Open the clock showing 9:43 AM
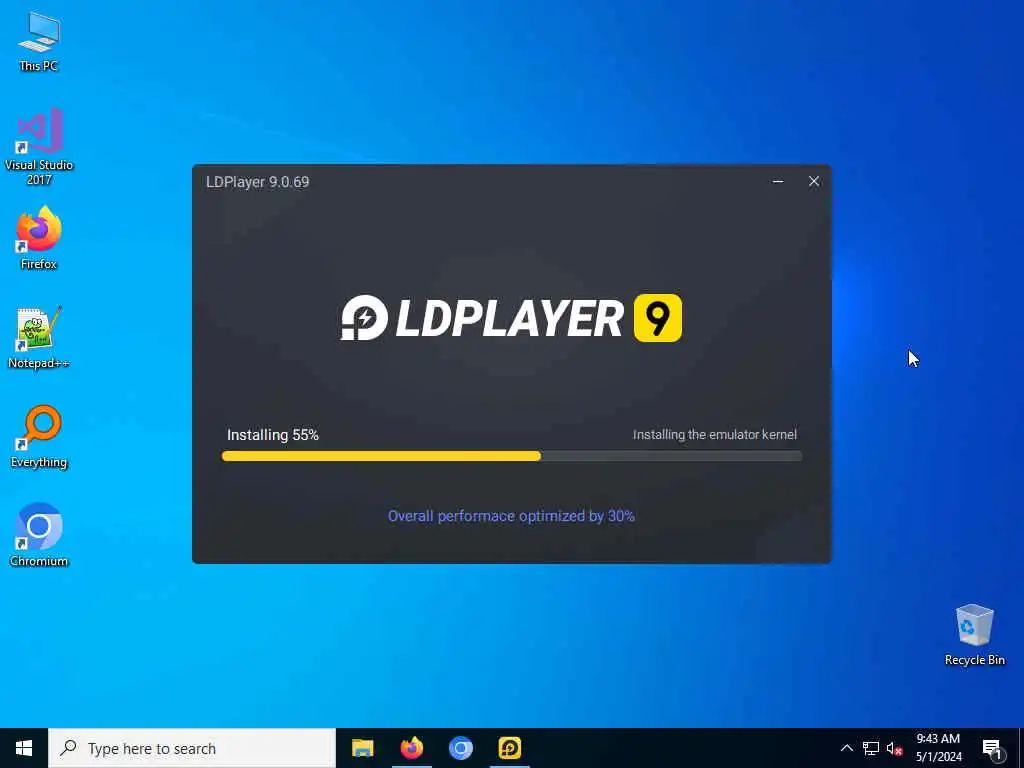 pyautogui.click(x=938, y=748)
